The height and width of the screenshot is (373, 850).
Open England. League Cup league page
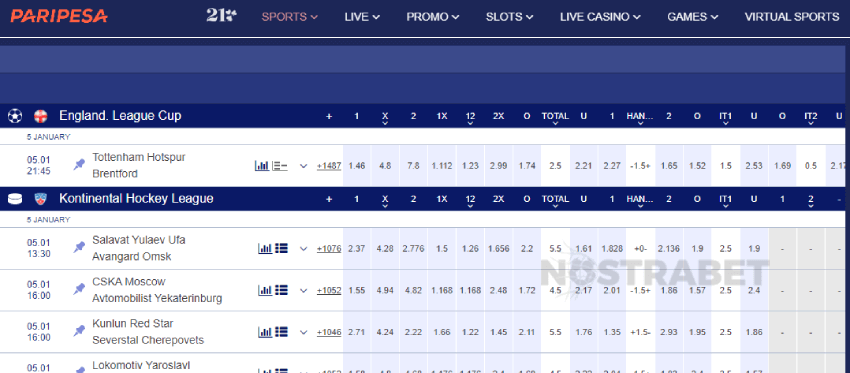click(x=120, y=115)
